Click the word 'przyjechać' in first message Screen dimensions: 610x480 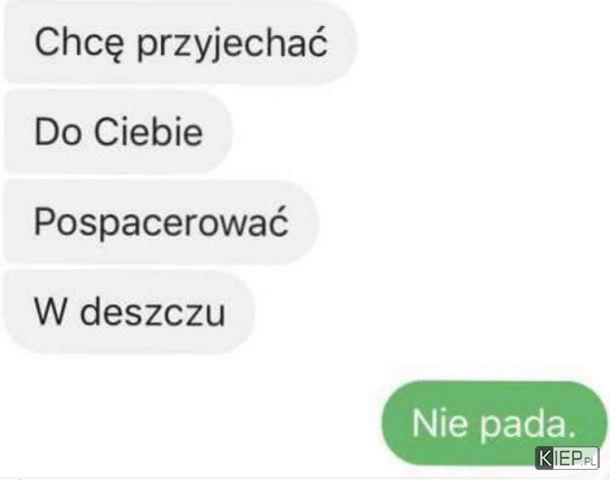tap(232, 44)
